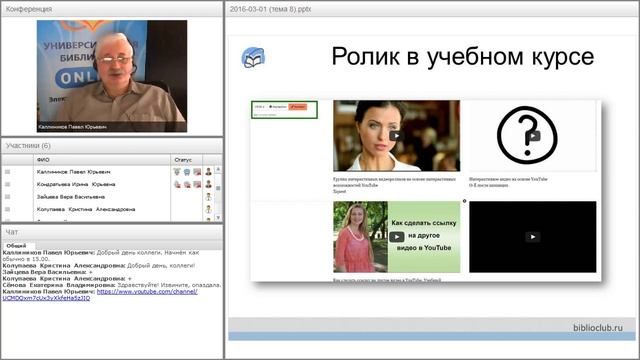
Task: Toggle square marker beside Калинников Павел Юрьевич
Action: [7, 172]
